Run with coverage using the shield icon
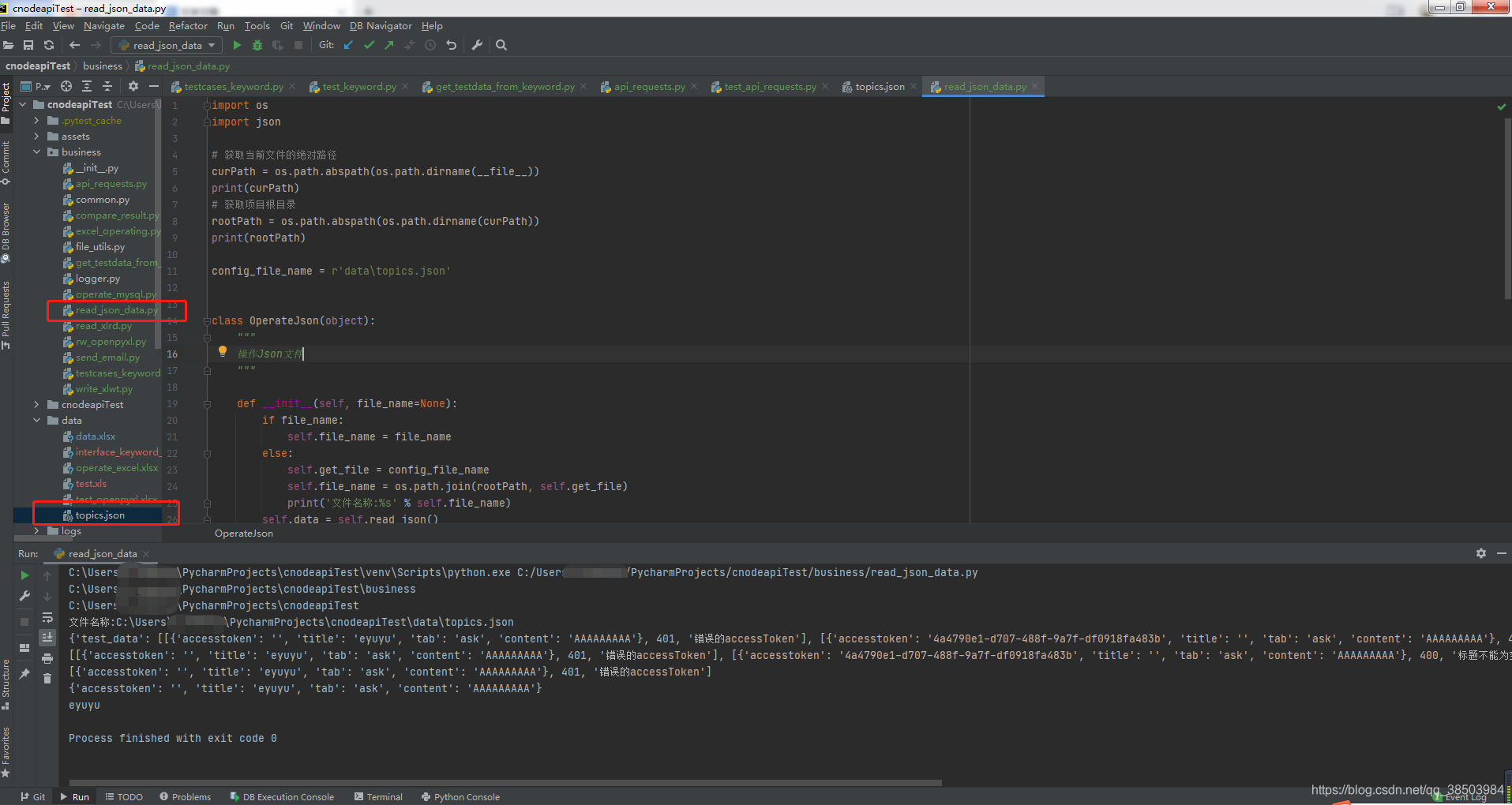Viewport: 1512px width, 805px height. pos(278,45)
